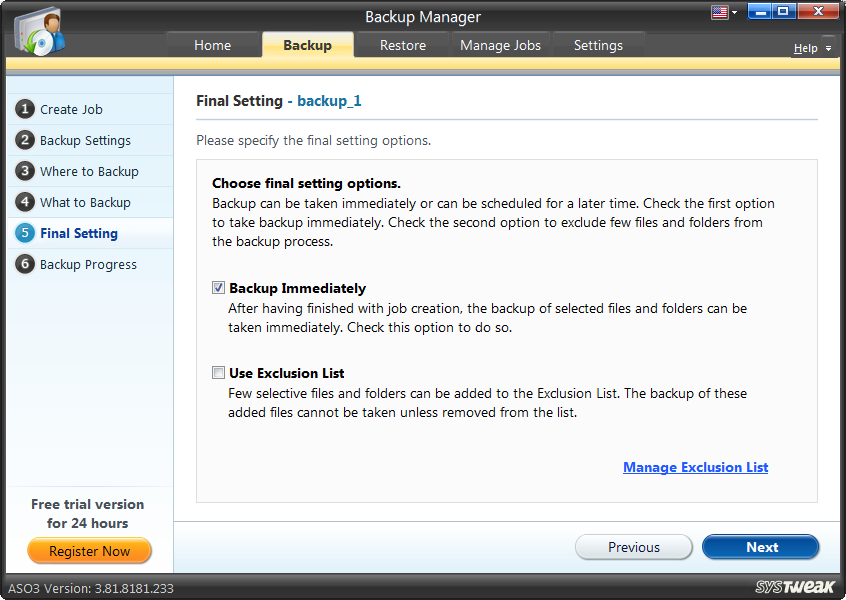Select step 5 Final Setting icon
The image size is (846, 600).
[x=25, y=233]
